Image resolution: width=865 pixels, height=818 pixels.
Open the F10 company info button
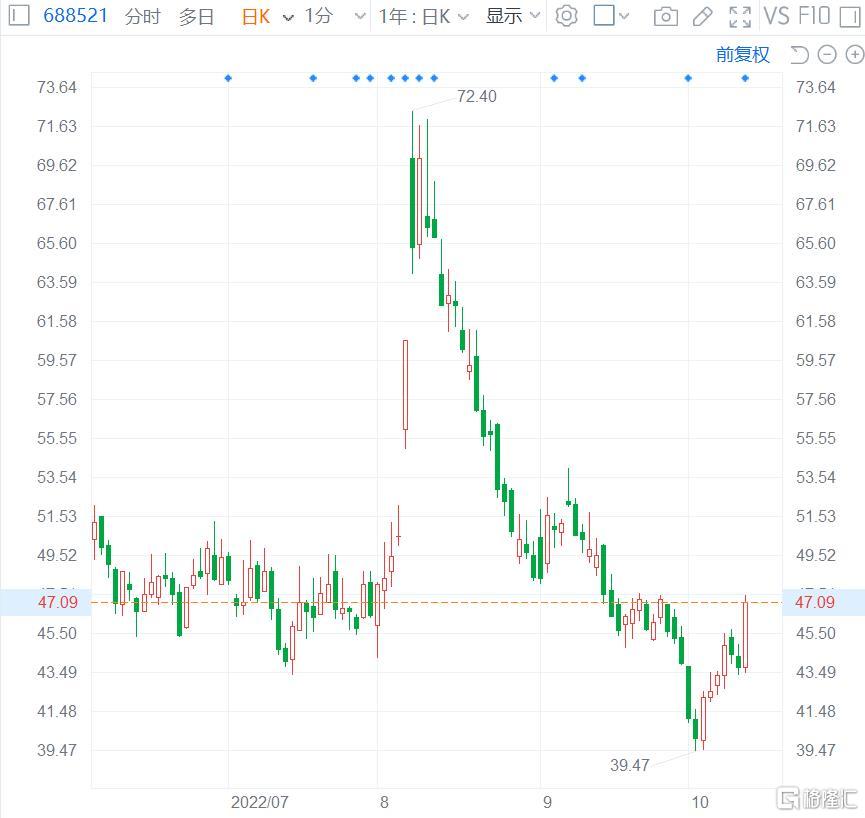tap(814, 16)
